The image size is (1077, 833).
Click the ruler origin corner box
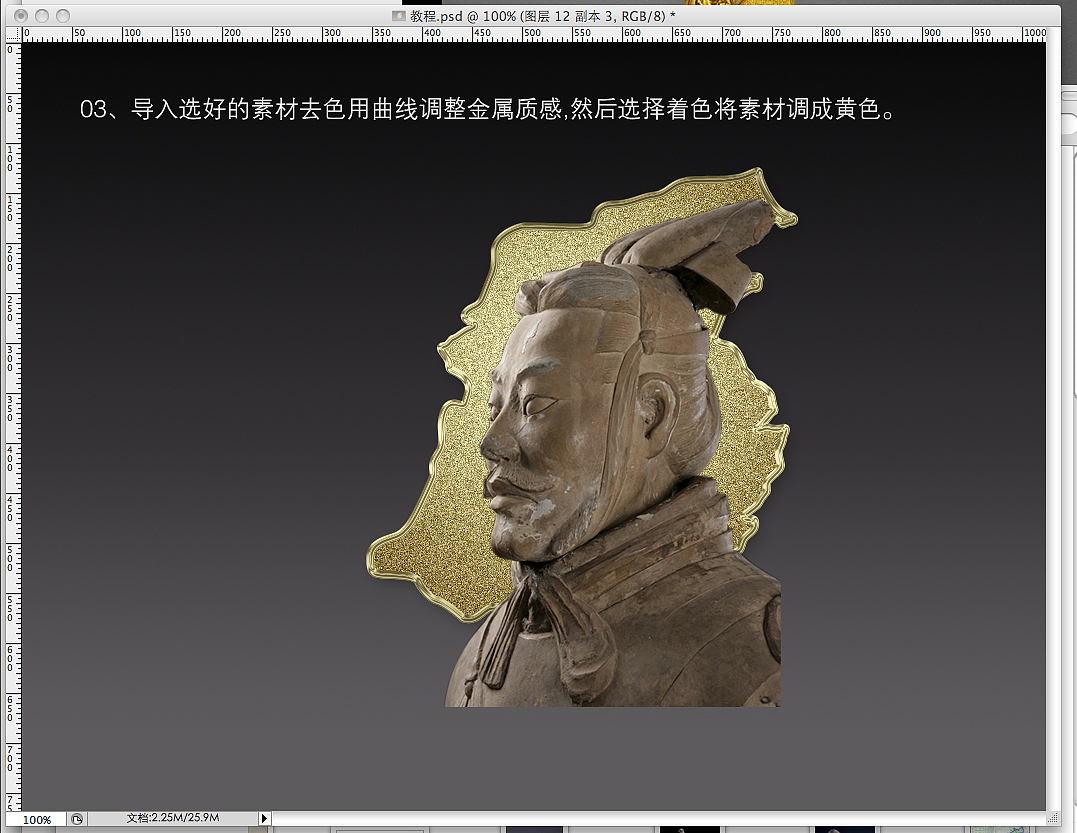13,34
